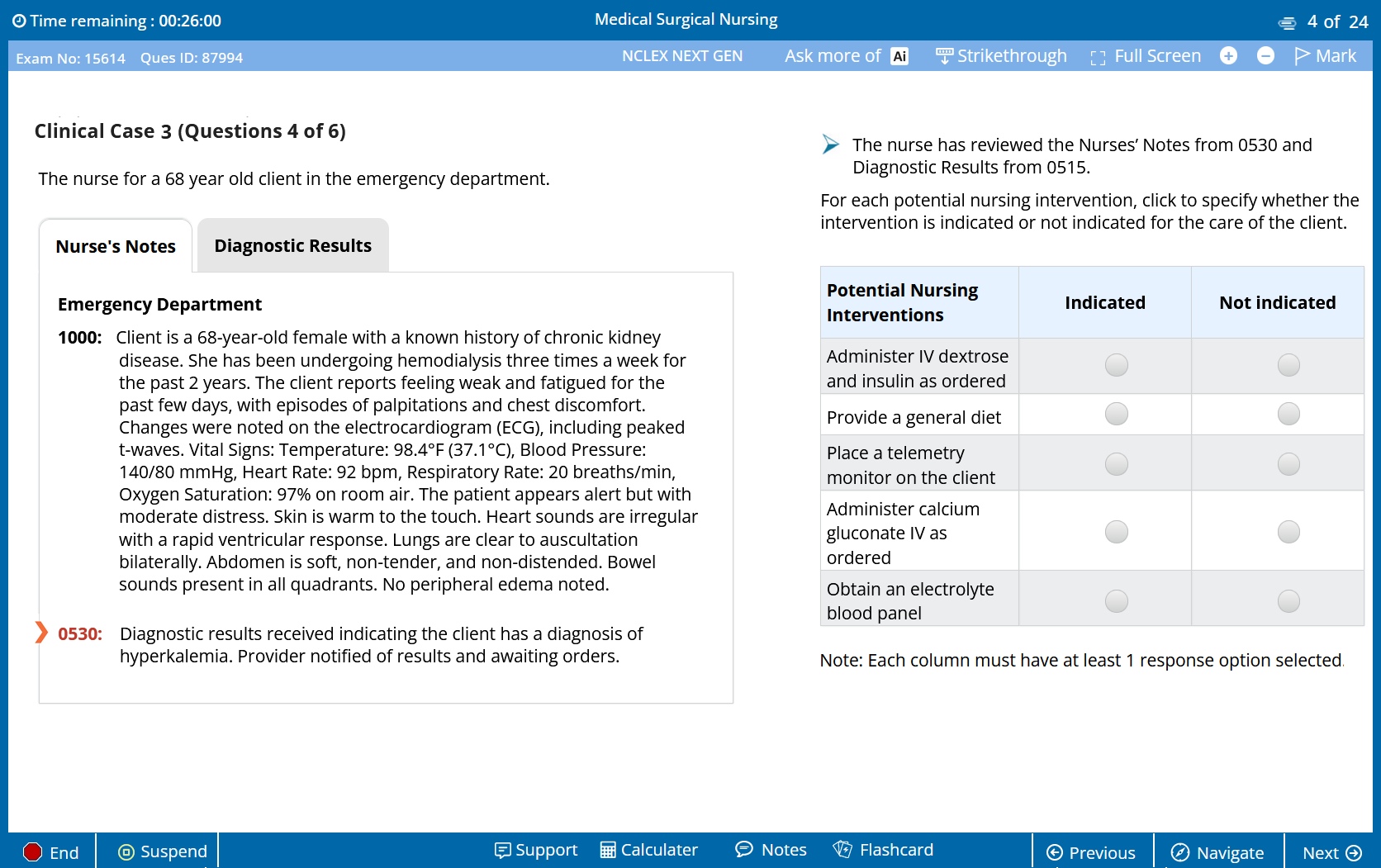Mark this question with the flag
Screen dimensions: 1381x868
1325,56
